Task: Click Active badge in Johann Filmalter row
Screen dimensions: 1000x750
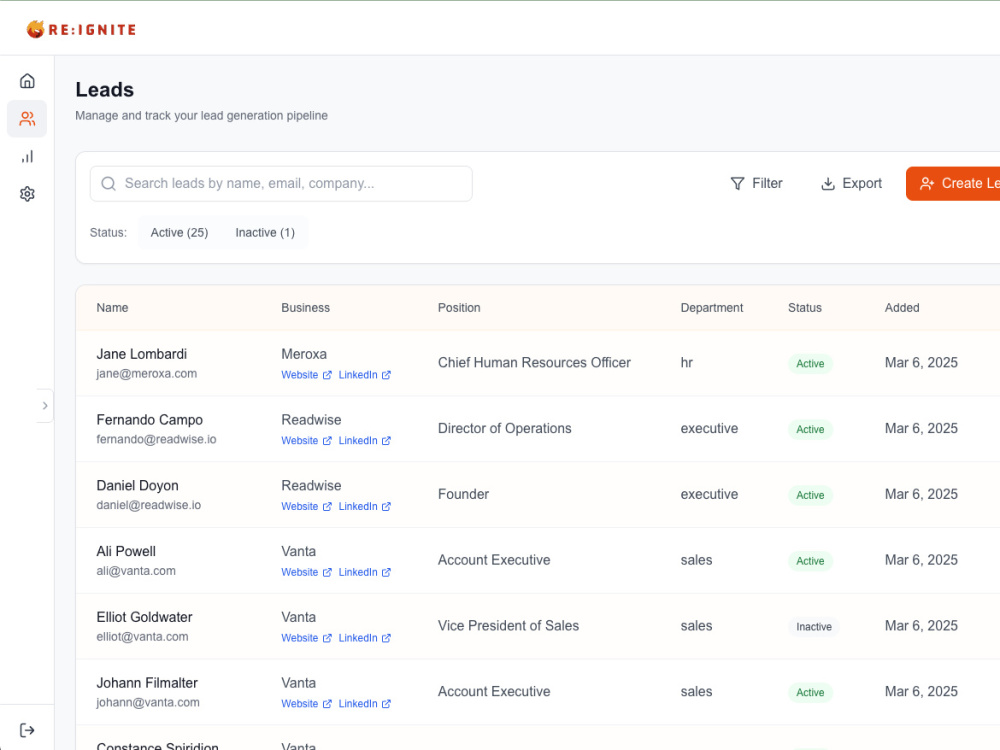Action: (810, 693)
